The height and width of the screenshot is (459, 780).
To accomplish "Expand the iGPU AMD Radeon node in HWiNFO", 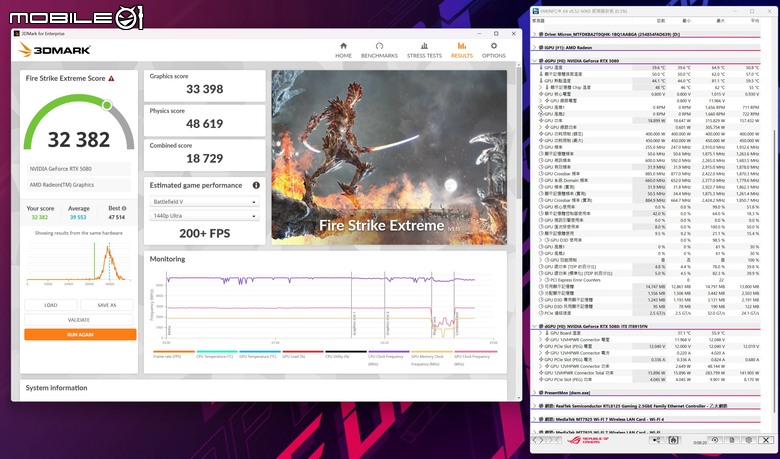I will pos(535,48).
